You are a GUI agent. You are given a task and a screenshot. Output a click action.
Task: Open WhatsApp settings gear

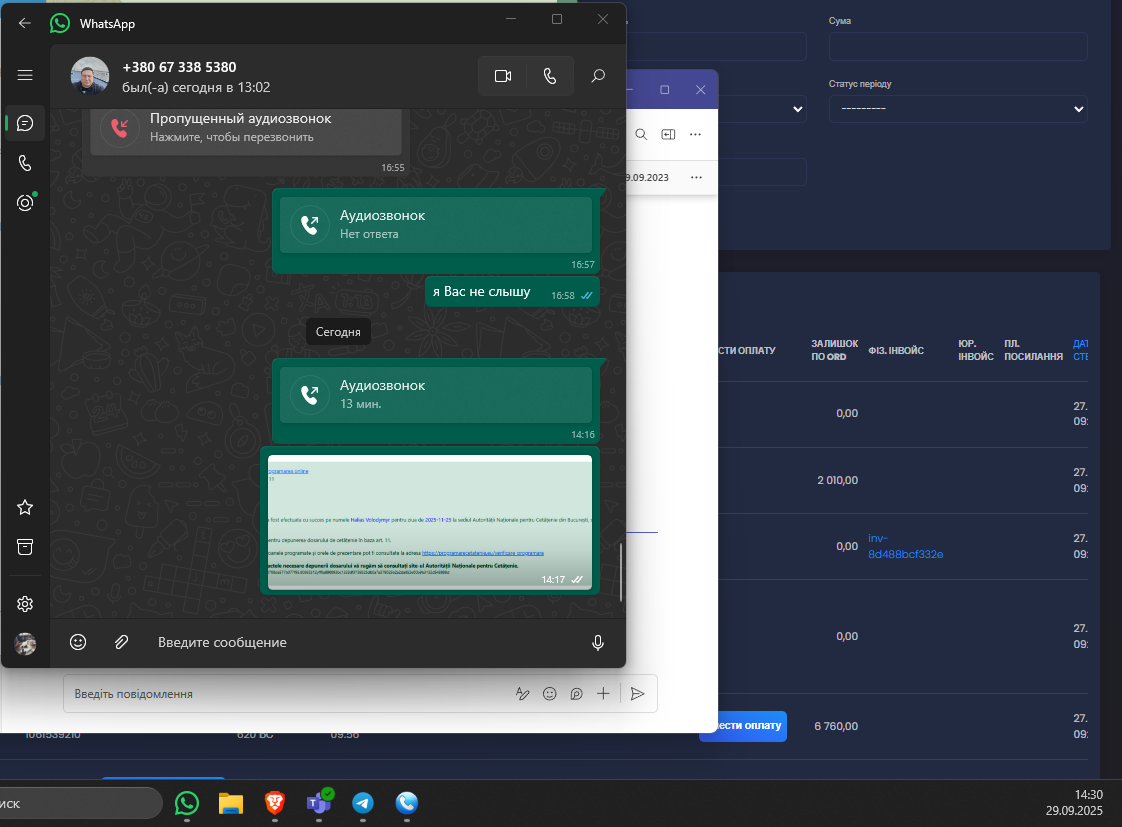(x=25, y=604)
